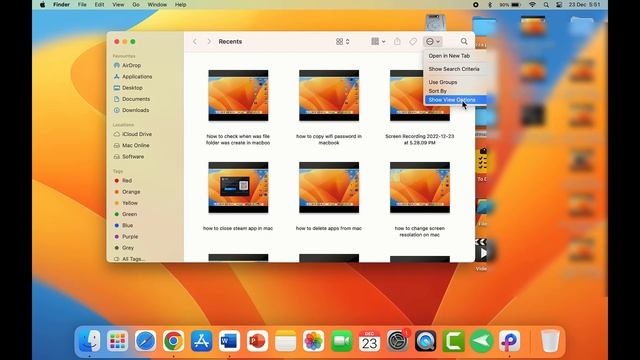Open the Go menu in menu bar
The image size is (640, 360).
click(x=136, y=5)
